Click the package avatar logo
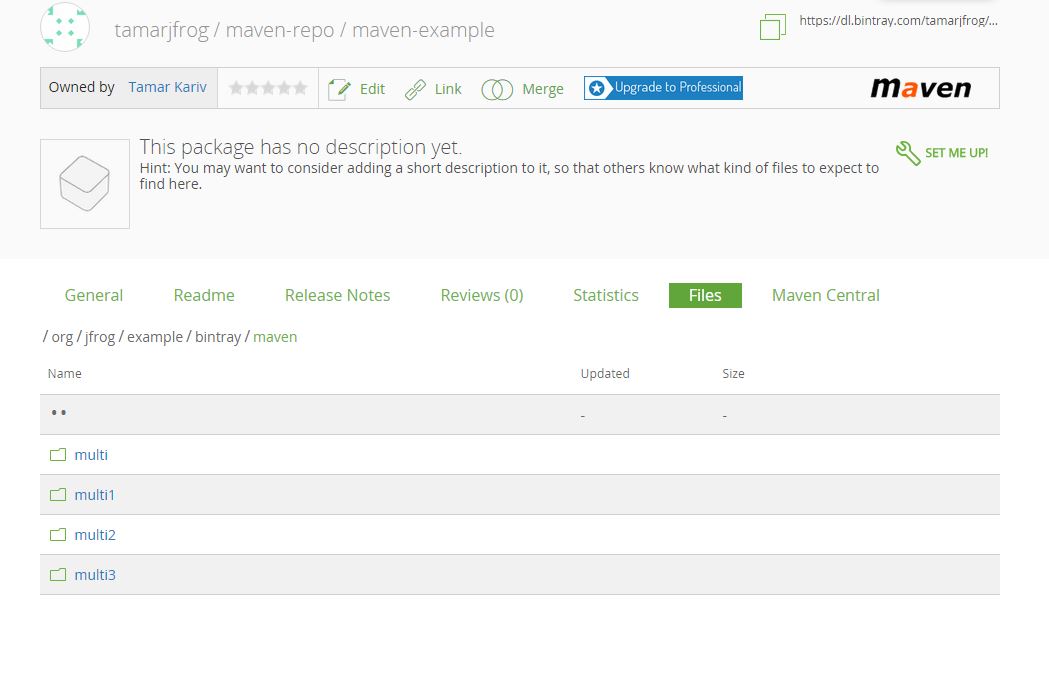This screenshot has height=674, width=1049. pos(65,27)
